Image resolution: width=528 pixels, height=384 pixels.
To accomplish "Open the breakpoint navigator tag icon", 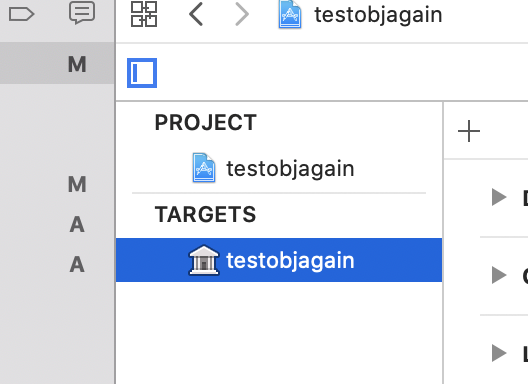I will click(x=21, y=14).
